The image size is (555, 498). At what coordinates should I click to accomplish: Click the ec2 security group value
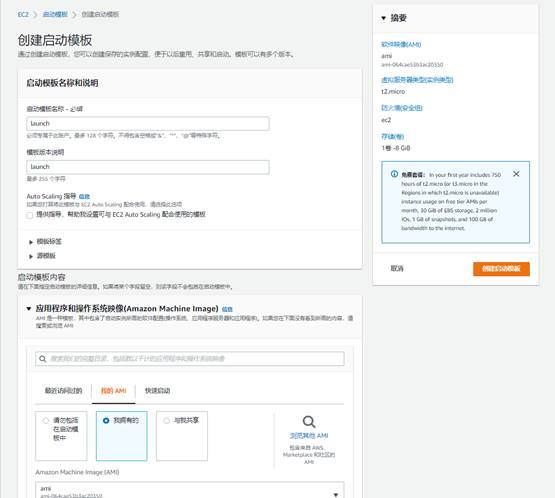(386, 120)
